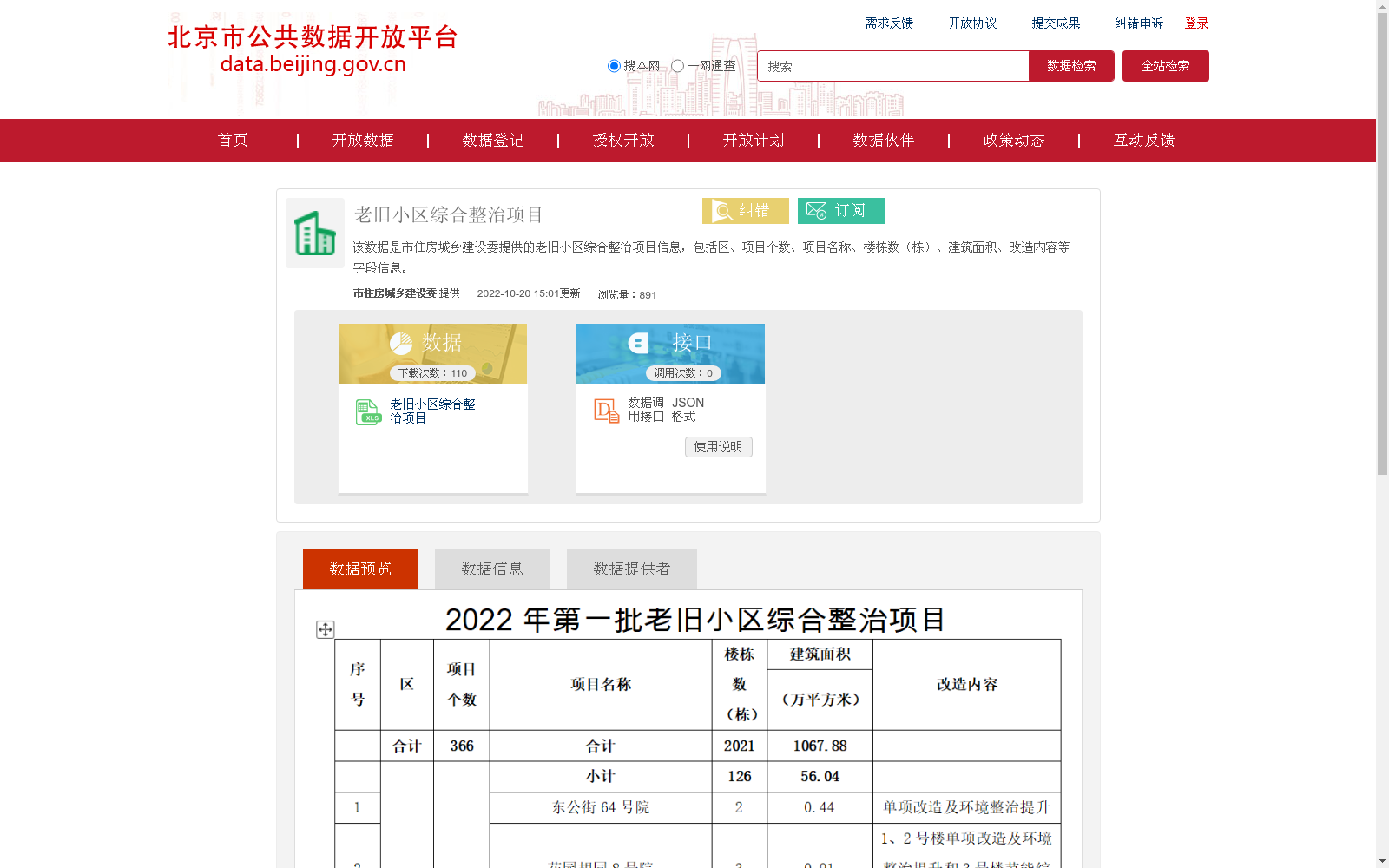This screenshot has height=868, width=1389.
Task: Click the table cell 1067.88
Action: point(820,746)
